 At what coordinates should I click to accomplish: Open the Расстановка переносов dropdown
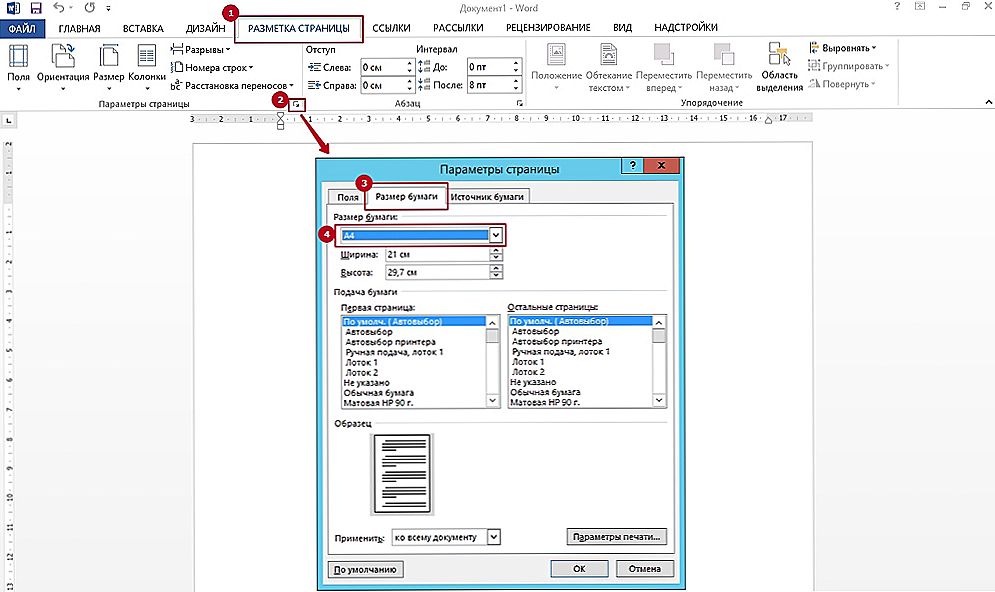pyautogui.click(x=232, y=85)
